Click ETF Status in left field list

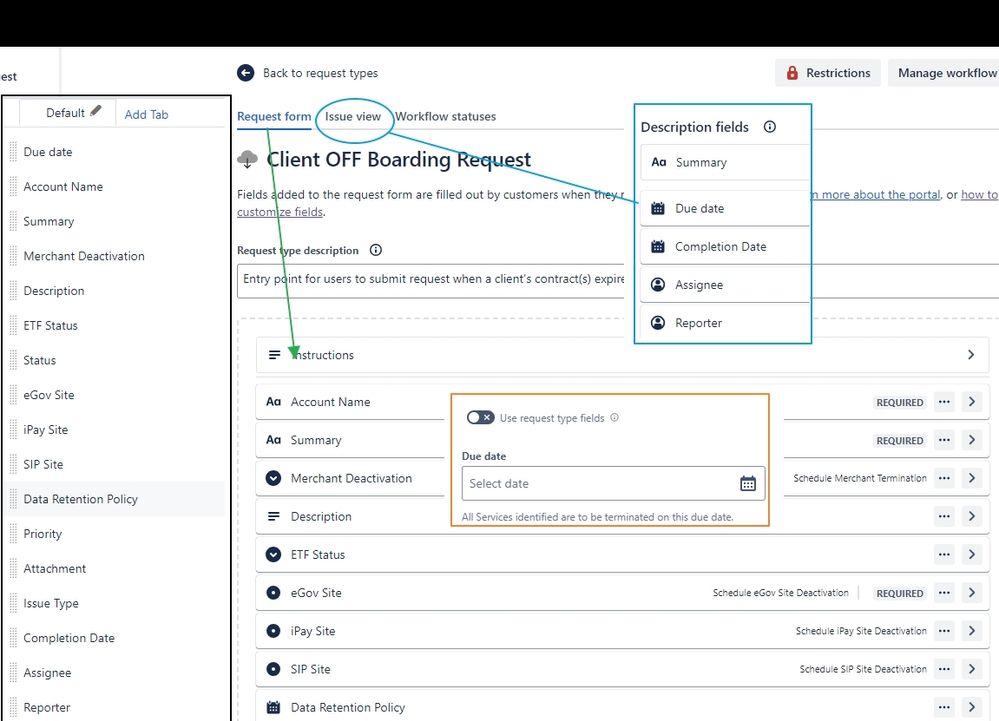point(50,325)
